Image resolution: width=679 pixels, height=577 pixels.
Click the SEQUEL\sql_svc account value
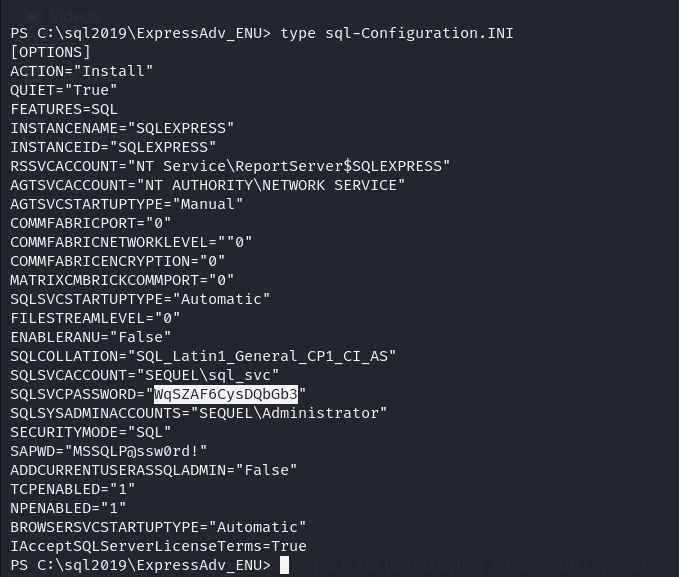click(x=207, y=376)
